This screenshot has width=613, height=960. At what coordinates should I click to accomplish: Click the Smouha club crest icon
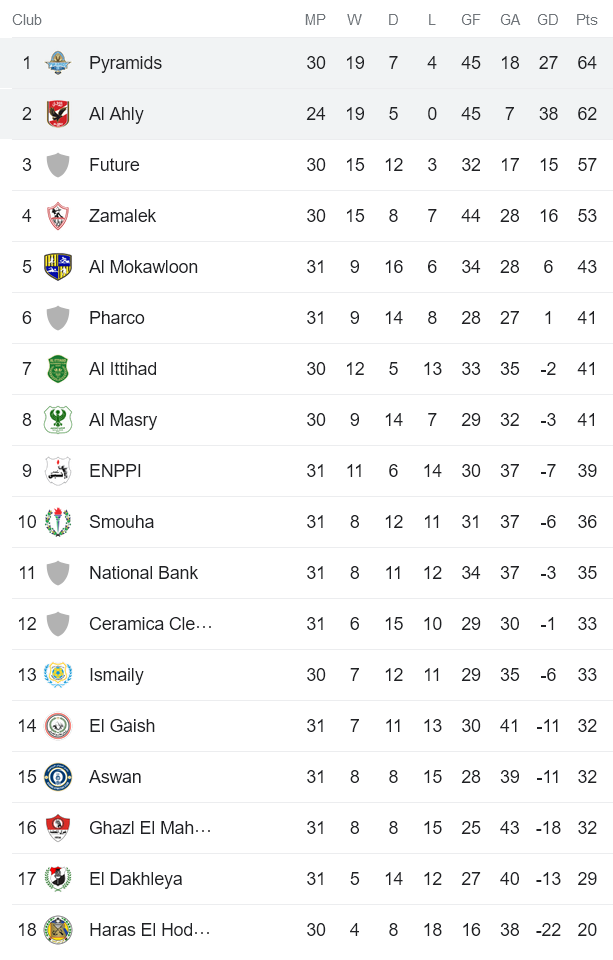[58, 522]
